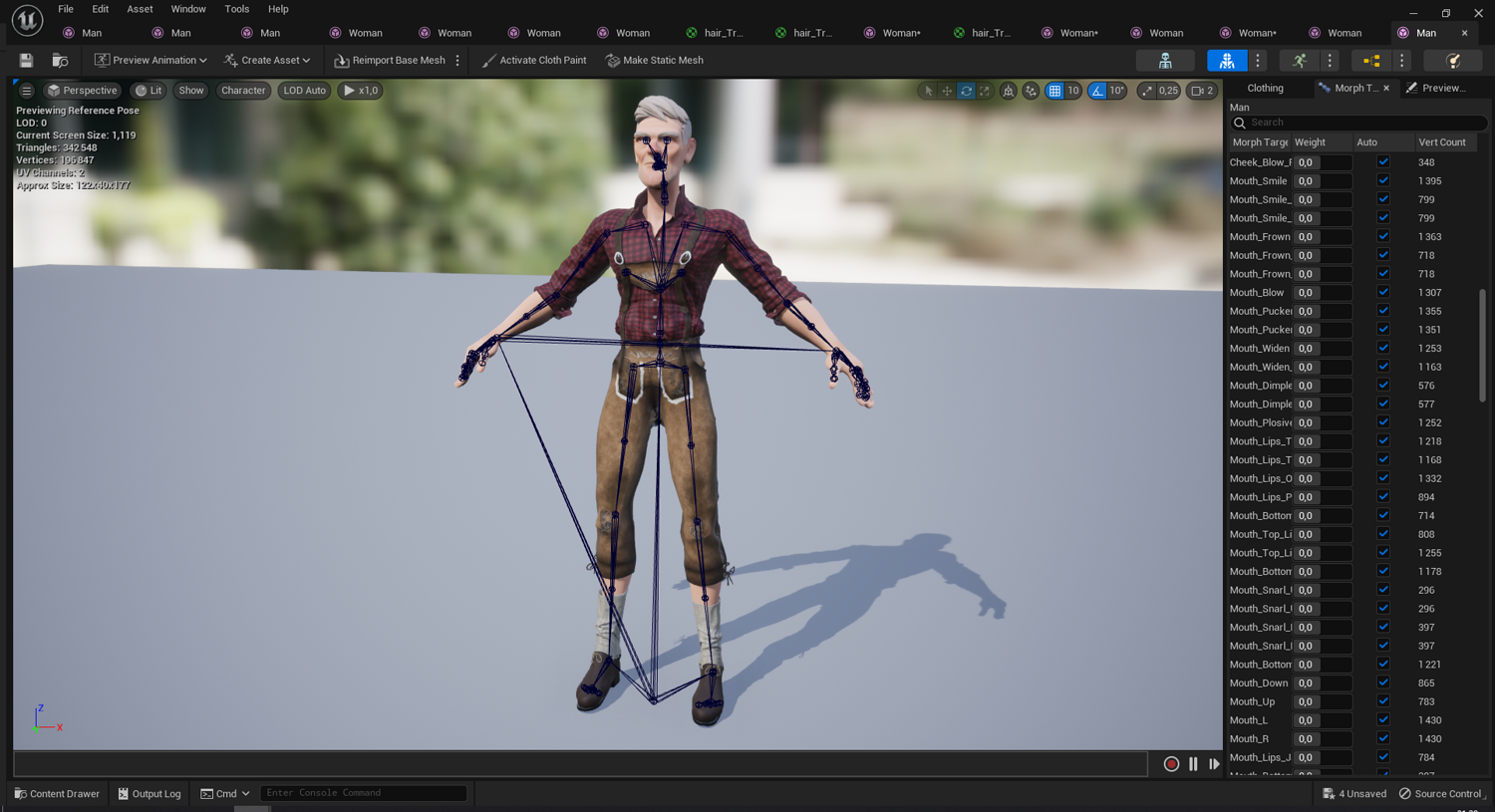Click the Mouth_Smile weight slider field
The width and height of the screenshot is (1495, 812).
tap(1323, 181)
